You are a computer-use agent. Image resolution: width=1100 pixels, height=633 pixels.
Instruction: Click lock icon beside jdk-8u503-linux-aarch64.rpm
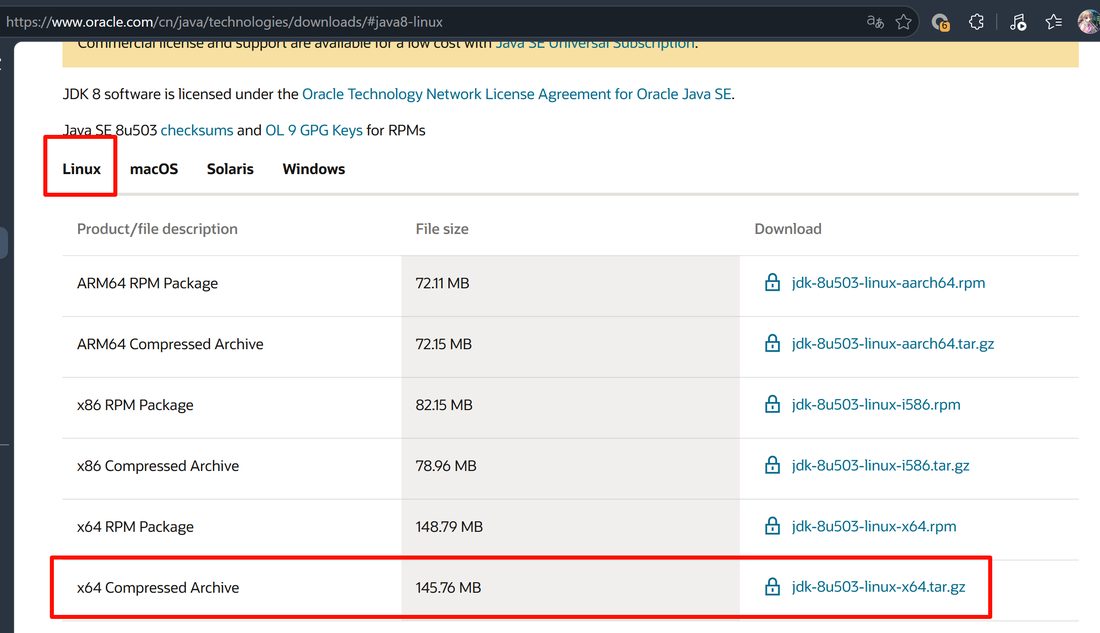click(x=772, y=282)
